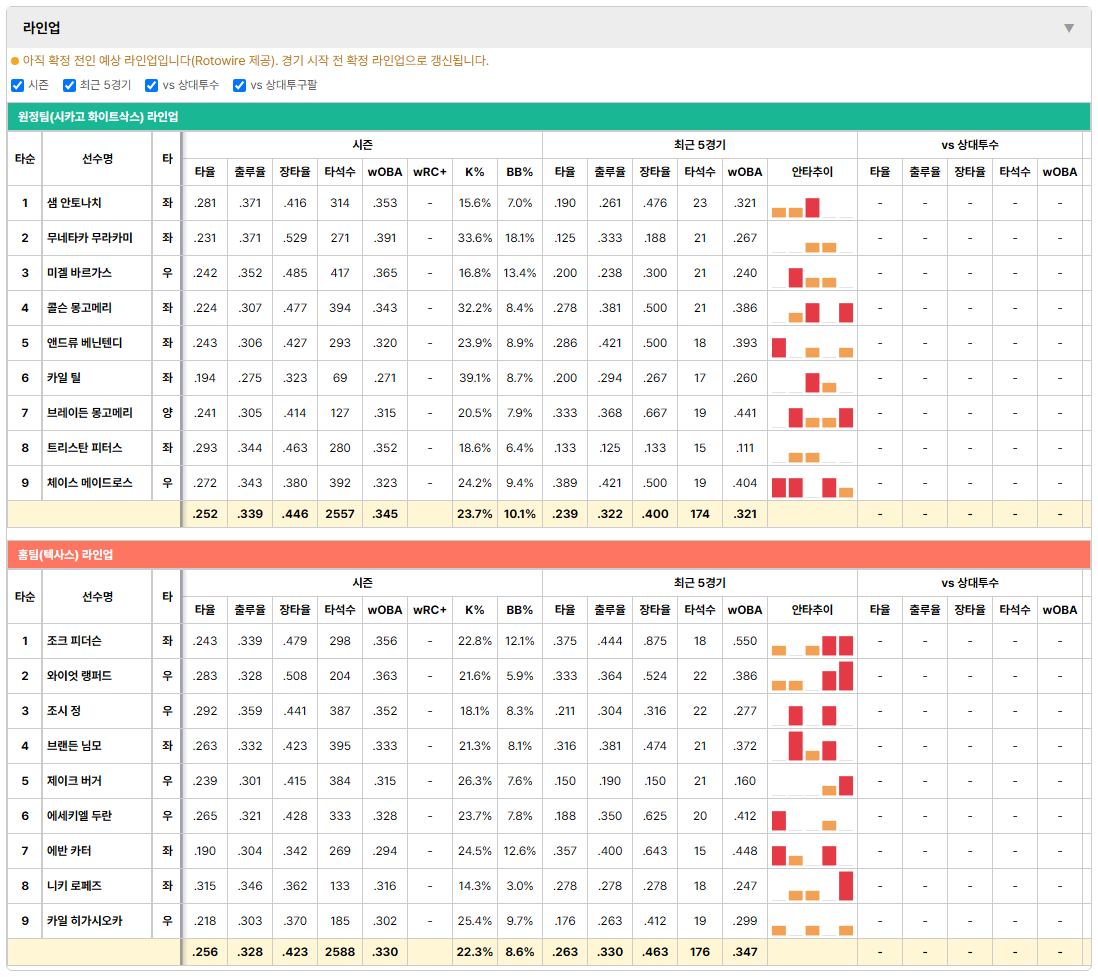Click 니키 로페즈 hit trend bar chart

[x=812, y=887]
